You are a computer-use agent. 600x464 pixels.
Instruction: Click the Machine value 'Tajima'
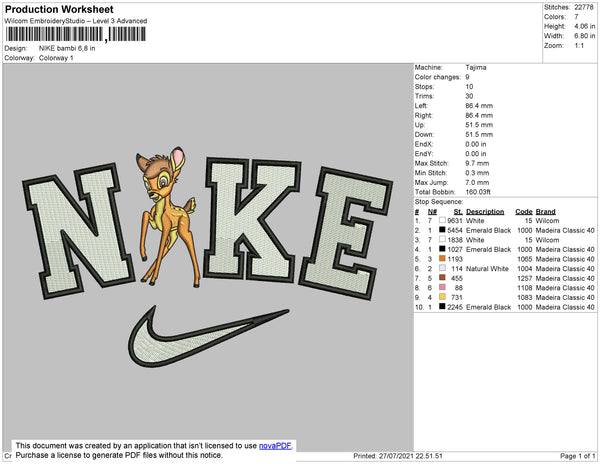(x=476, y=67)
